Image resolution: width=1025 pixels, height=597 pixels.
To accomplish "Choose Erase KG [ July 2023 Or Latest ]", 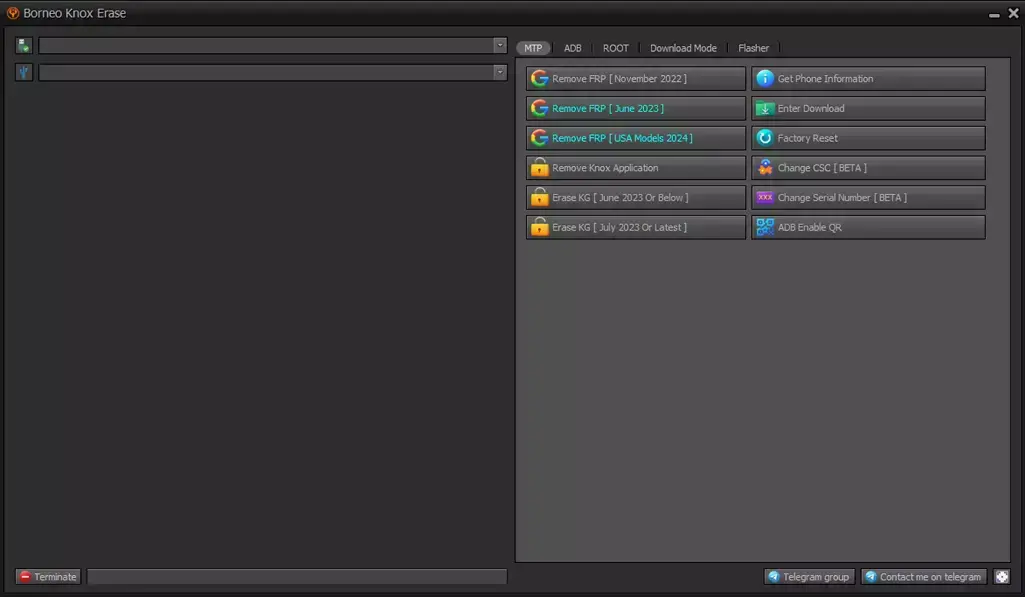I will click(x=635, y=228).
